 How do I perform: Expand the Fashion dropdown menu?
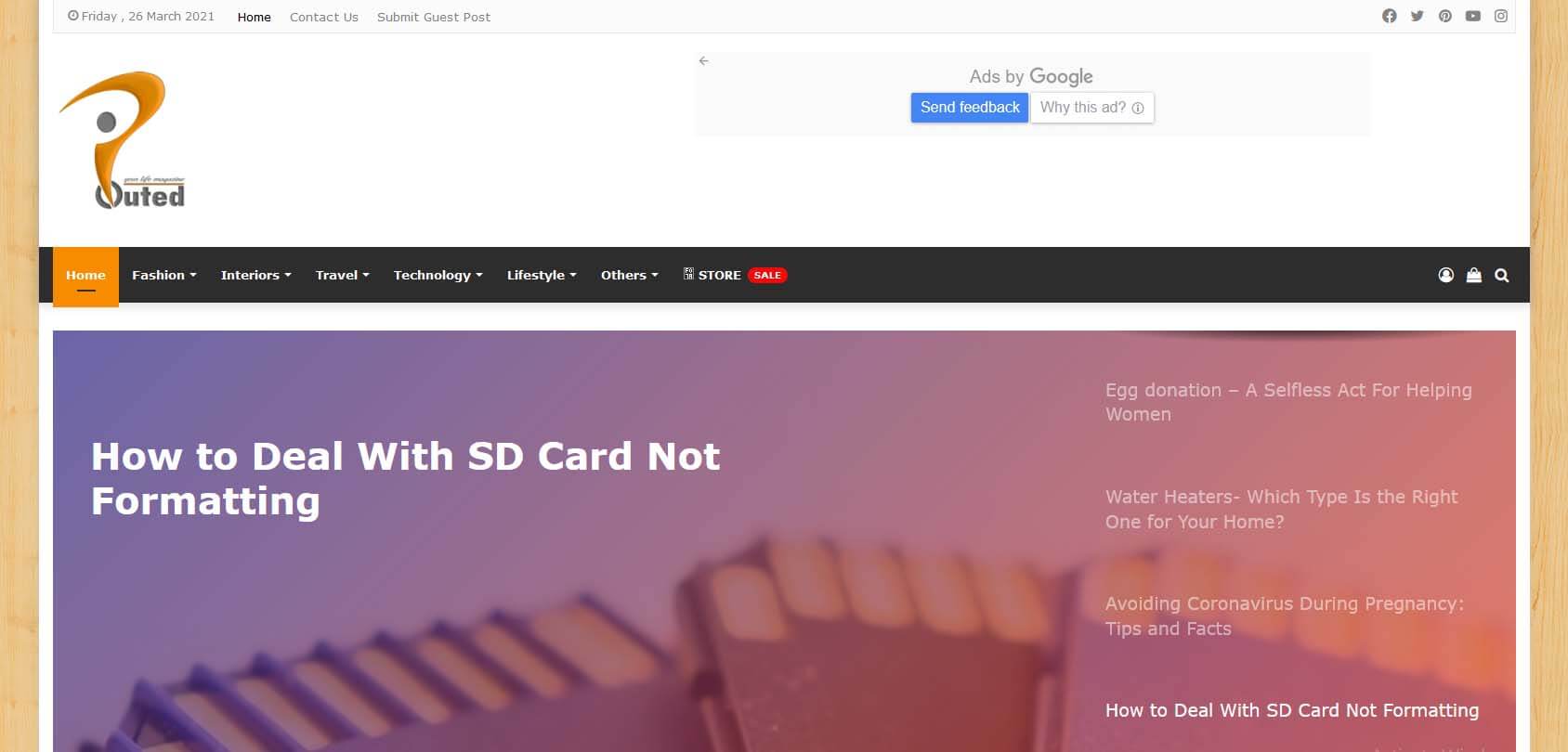pos(163,275)
